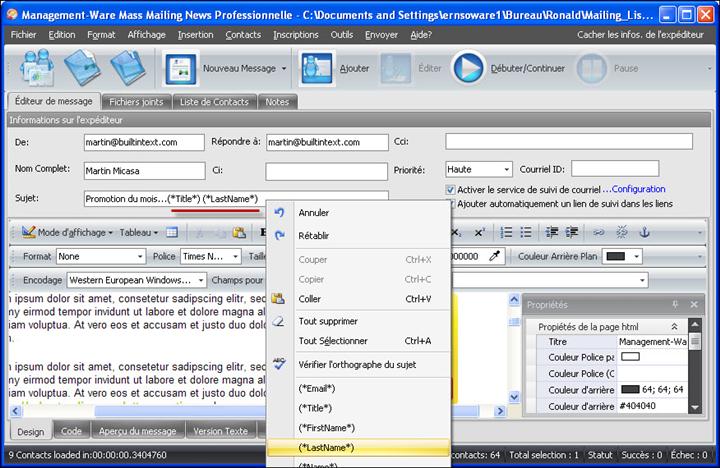
Task: Click the Mode d'affichage pencil icon
Action: coord(28,232)
